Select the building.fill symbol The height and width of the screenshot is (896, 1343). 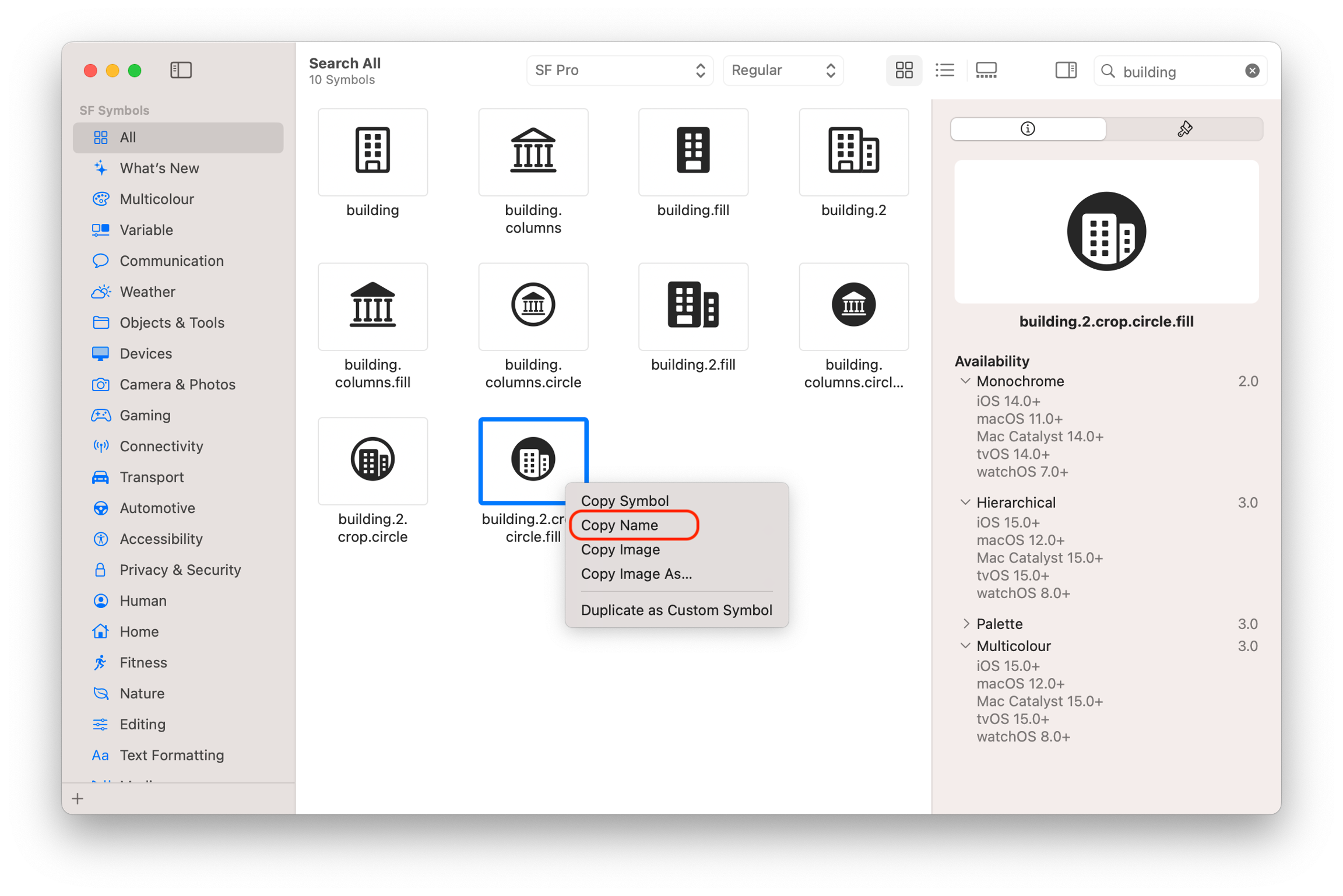point(693,152)
